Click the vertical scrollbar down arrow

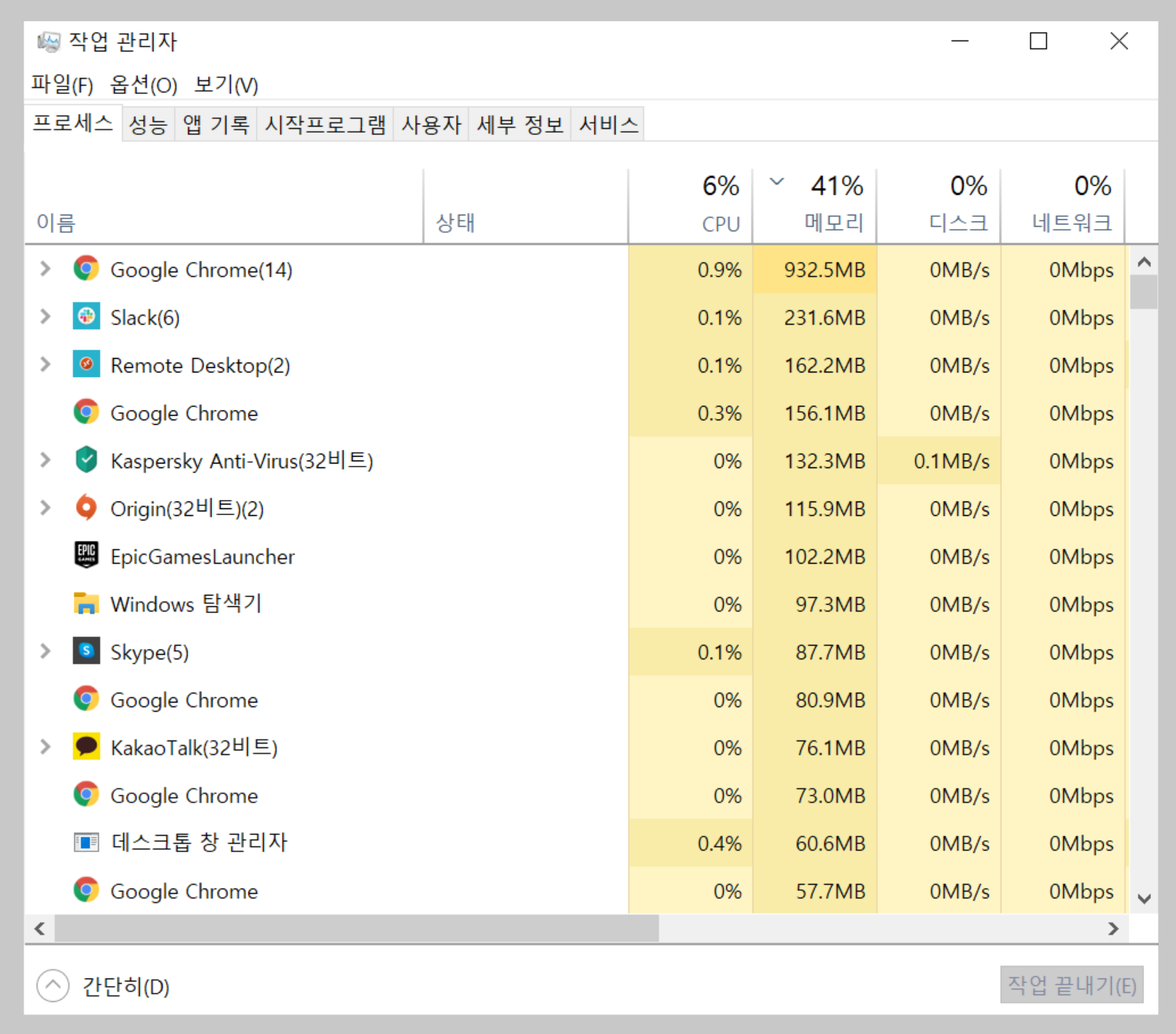click(x=1144, y=899)
